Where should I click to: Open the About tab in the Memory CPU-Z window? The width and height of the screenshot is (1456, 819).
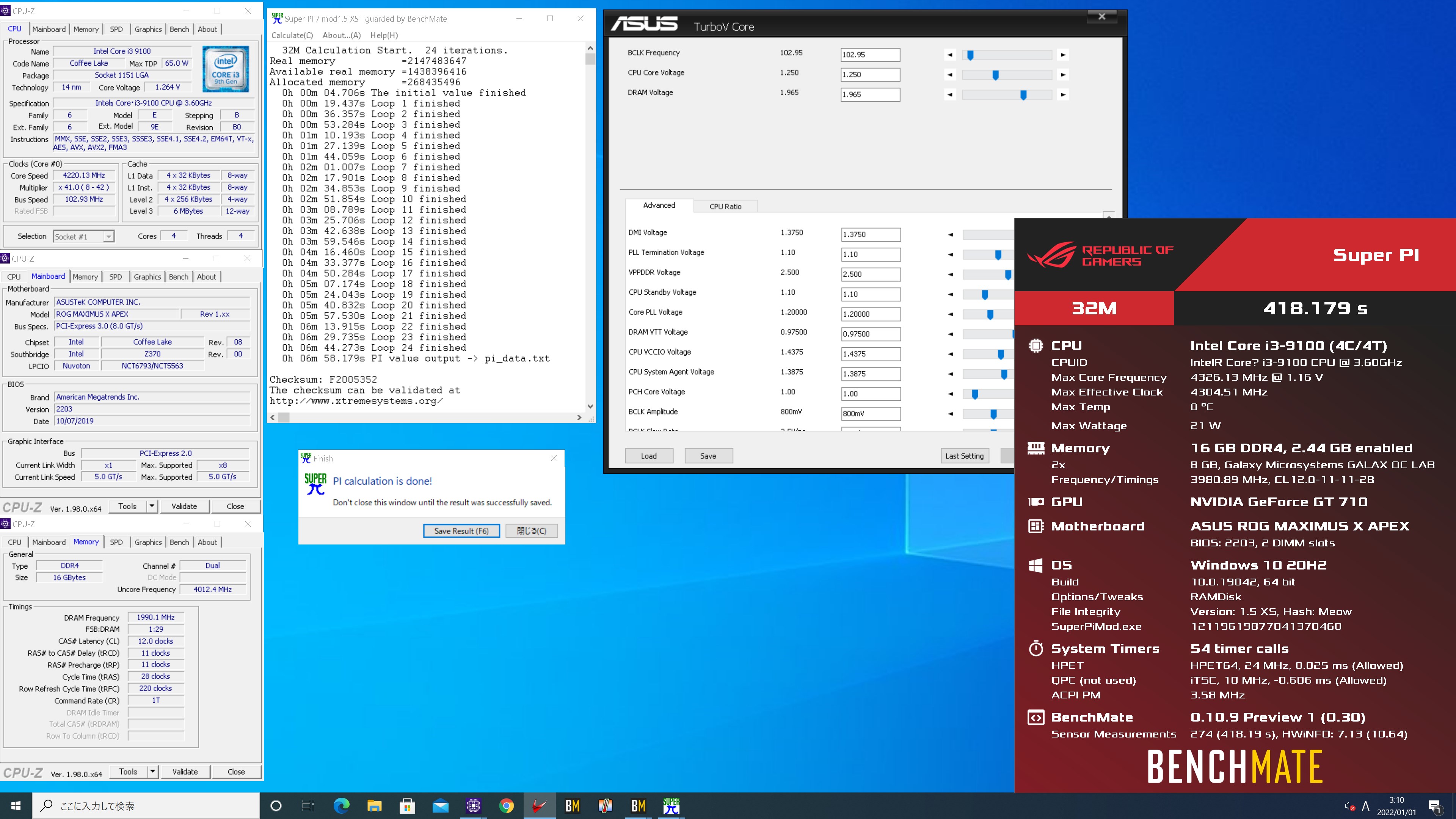coord(207,542)
